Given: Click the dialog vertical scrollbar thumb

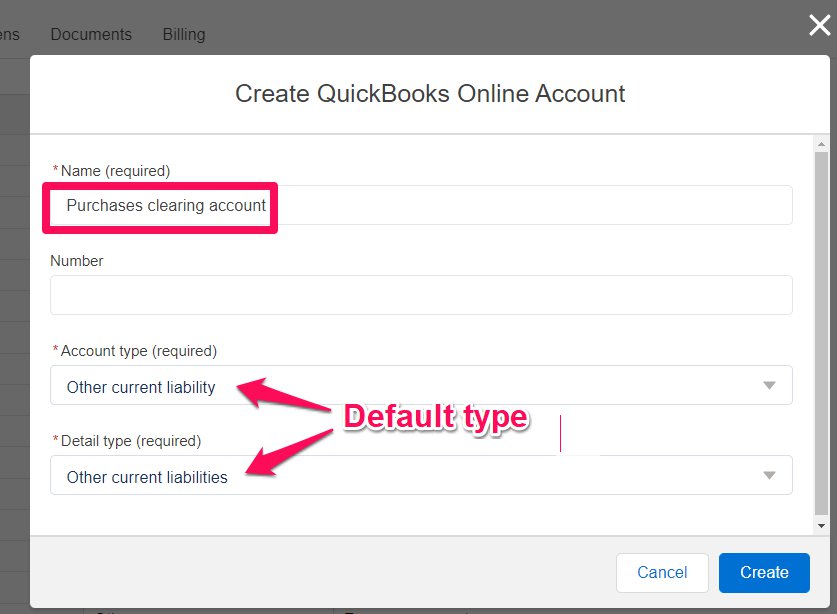Looking at the screenshot, I should [822, 334].
